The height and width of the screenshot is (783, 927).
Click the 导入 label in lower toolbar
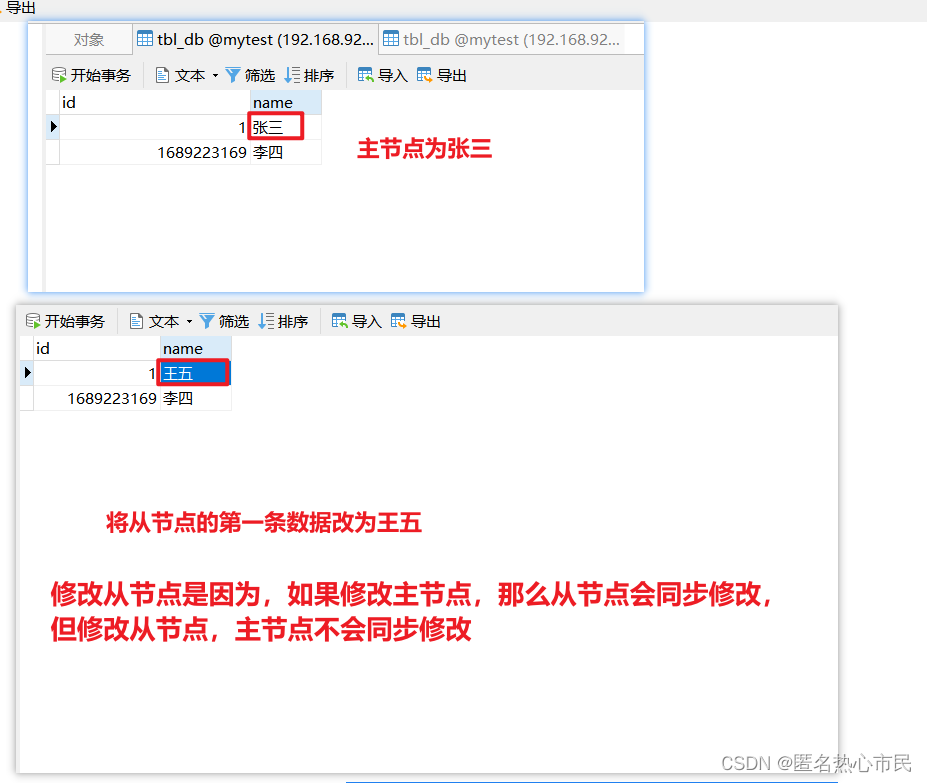(x=367, y=322)
